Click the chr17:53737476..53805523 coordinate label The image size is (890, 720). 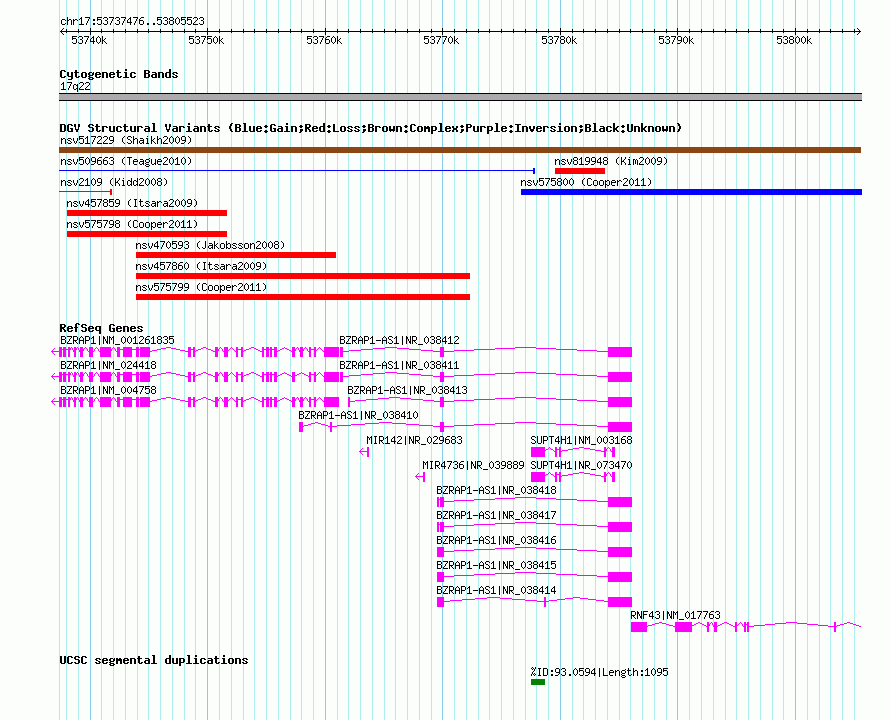tap(132, 21)
